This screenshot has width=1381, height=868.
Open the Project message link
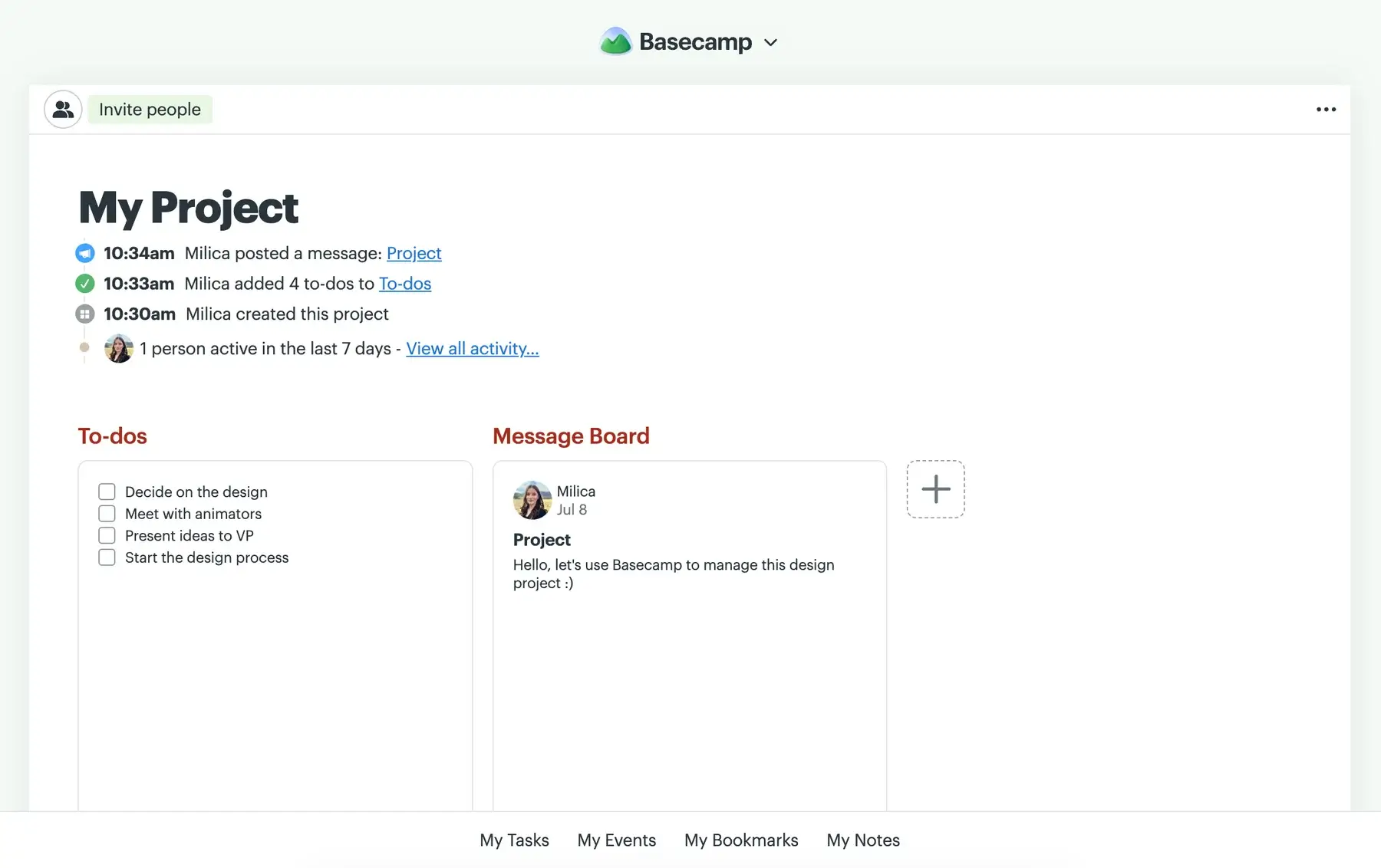414,253
